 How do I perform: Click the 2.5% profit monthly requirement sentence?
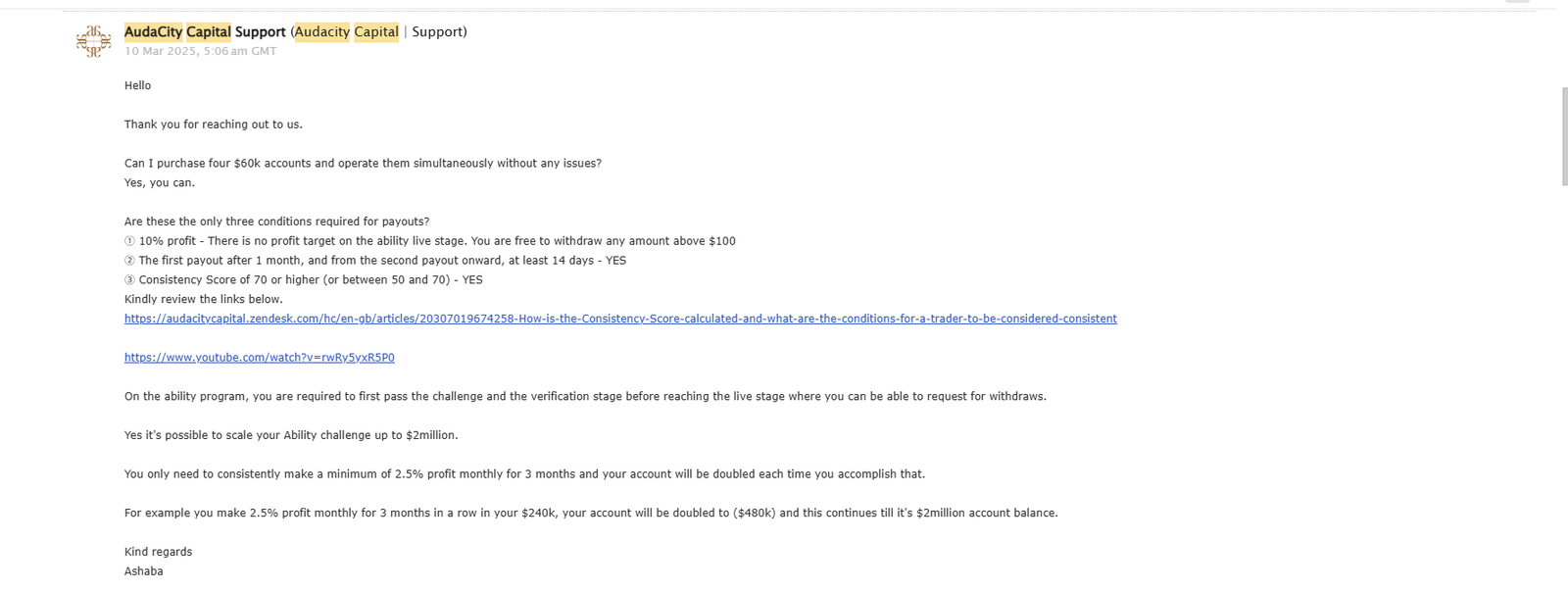[524, 474]
